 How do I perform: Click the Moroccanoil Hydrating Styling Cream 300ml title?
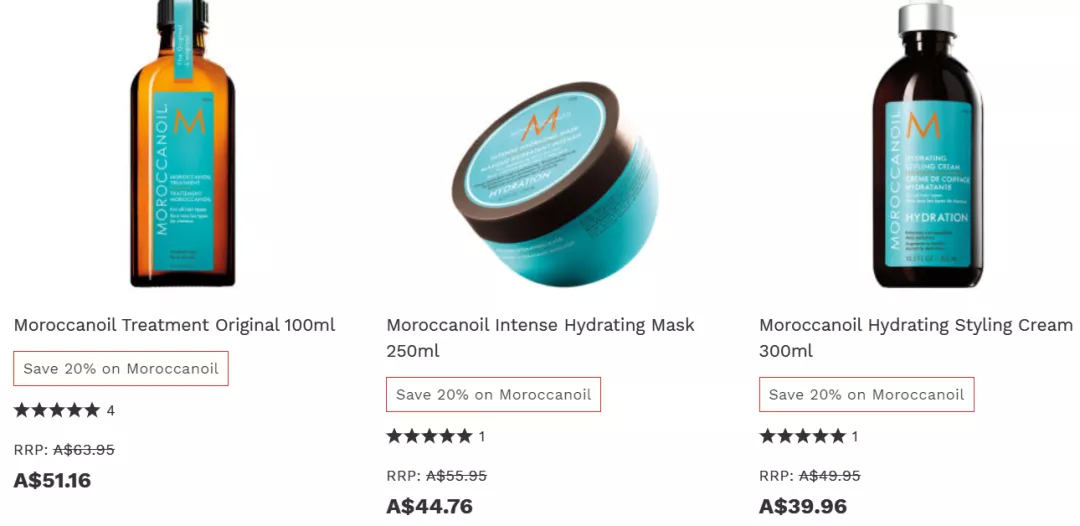[916, 338]
